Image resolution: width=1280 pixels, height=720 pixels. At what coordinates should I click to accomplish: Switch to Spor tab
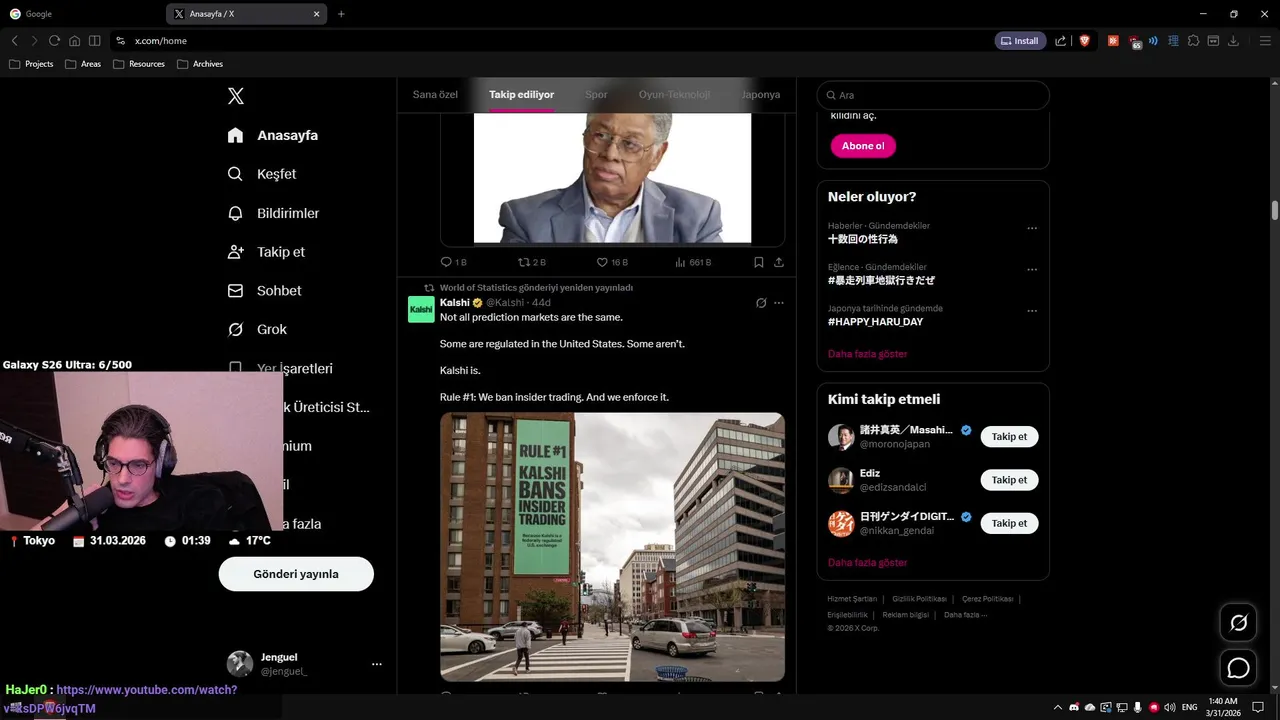[x=596, y=94]
